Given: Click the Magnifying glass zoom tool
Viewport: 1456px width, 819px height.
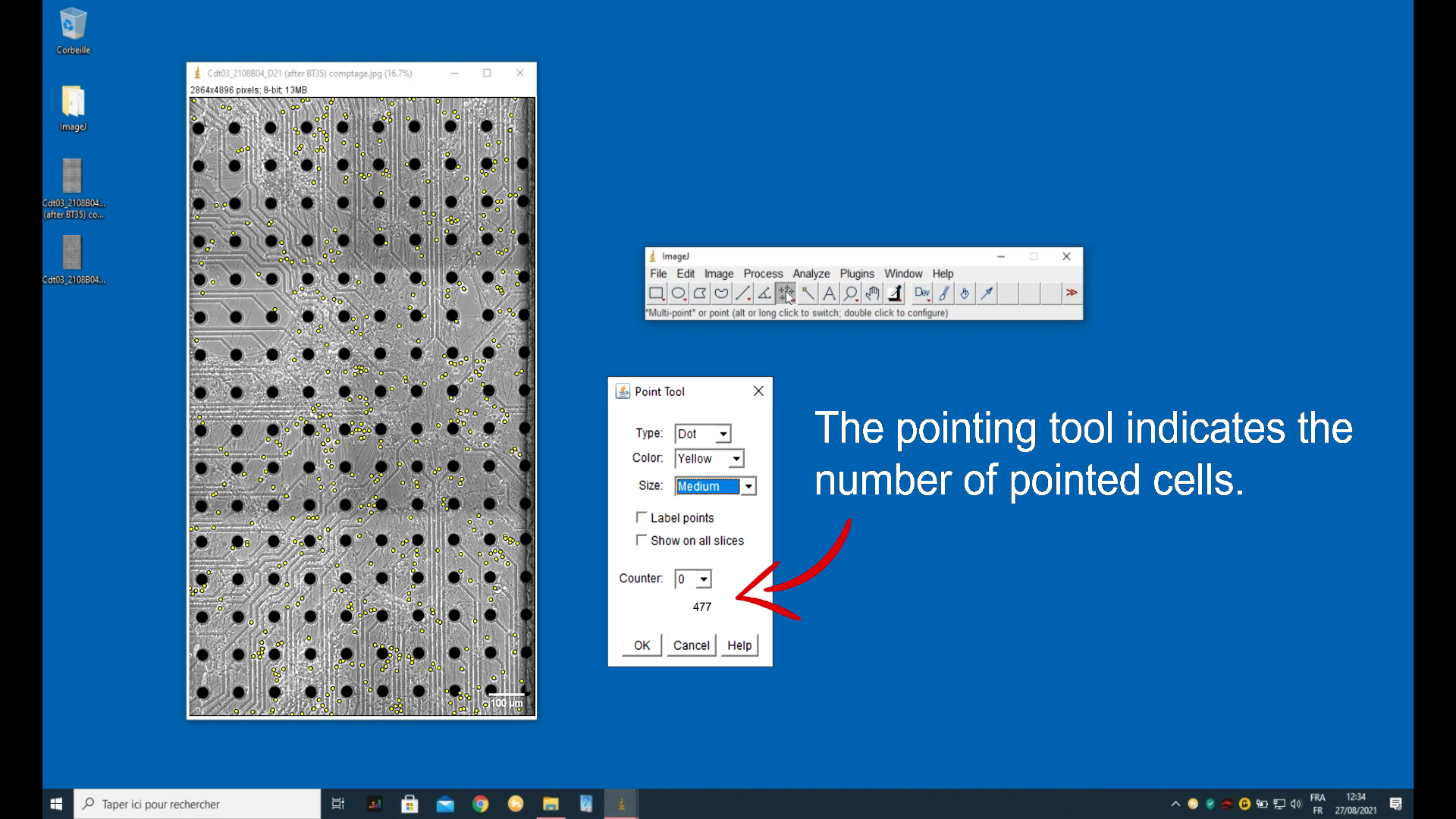Looking at the screenshot, I should pos(851,293).
